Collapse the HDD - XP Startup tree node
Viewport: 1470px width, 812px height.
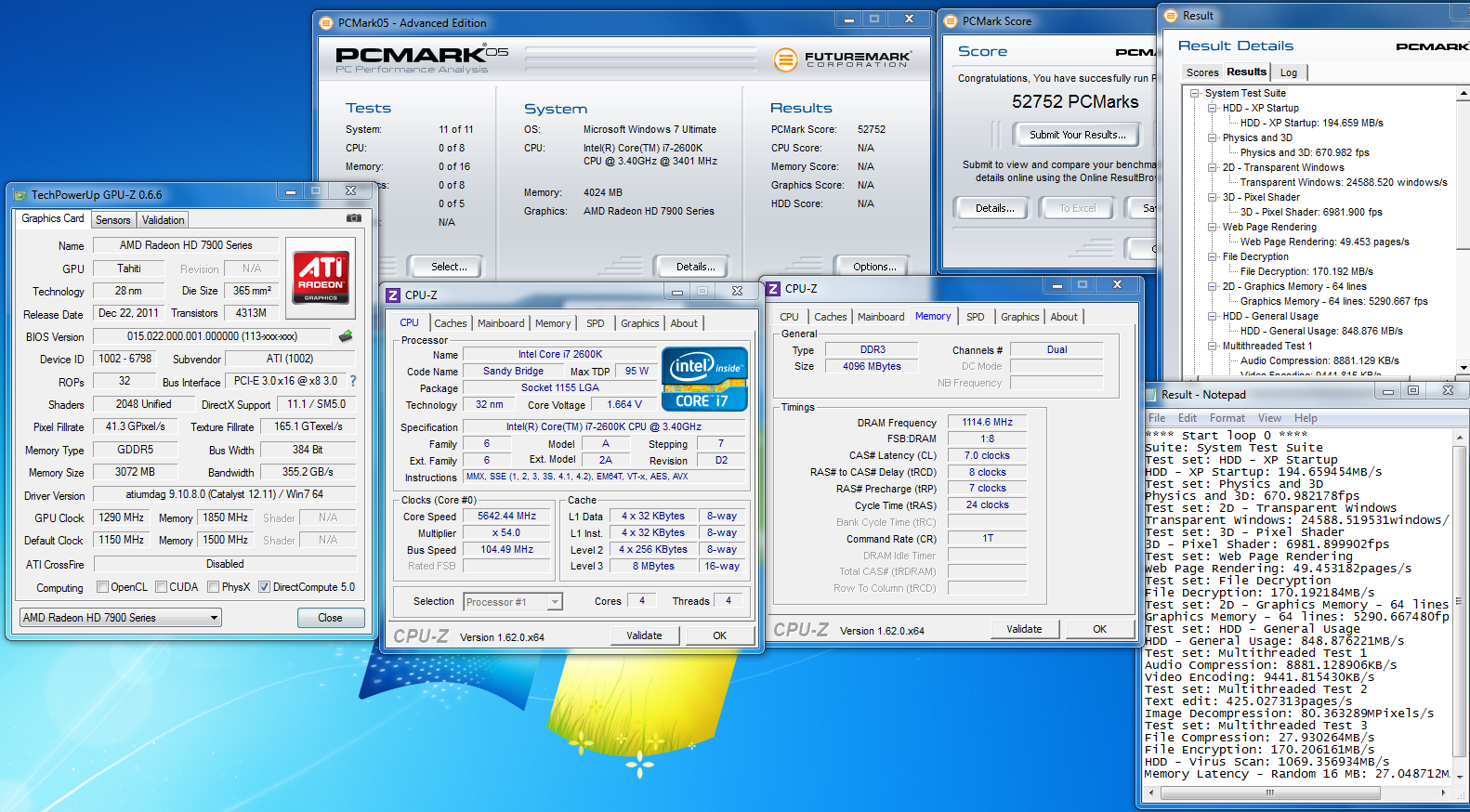[1213, 108]
